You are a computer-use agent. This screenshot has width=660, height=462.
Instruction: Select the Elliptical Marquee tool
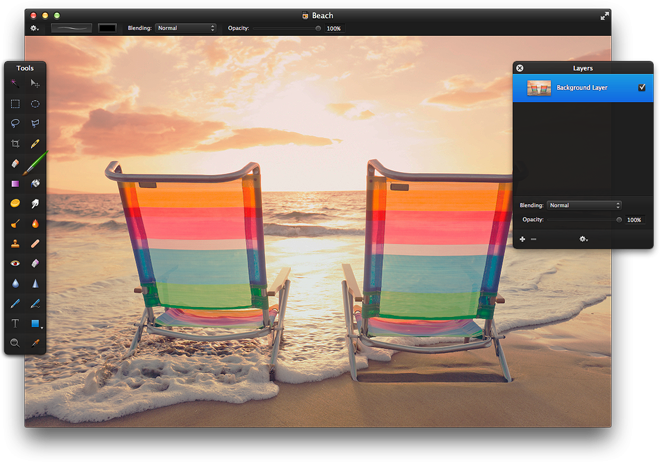[x=35, y=104]
